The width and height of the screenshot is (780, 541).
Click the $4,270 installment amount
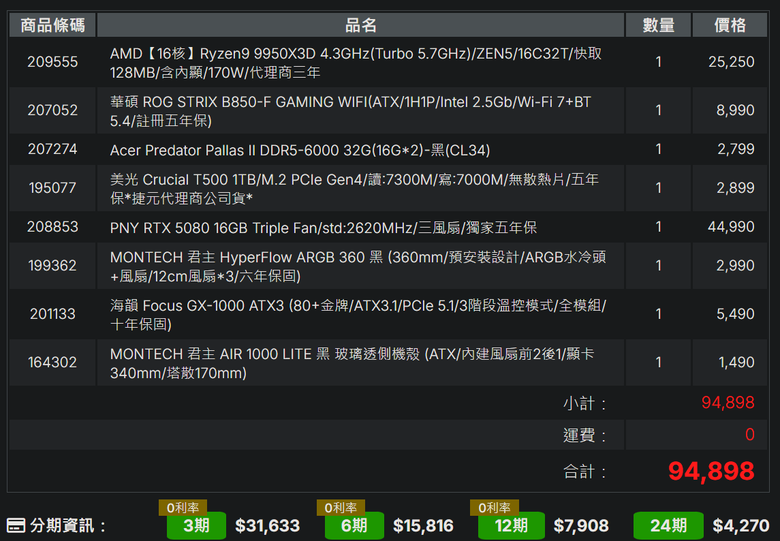click(741, 526)
